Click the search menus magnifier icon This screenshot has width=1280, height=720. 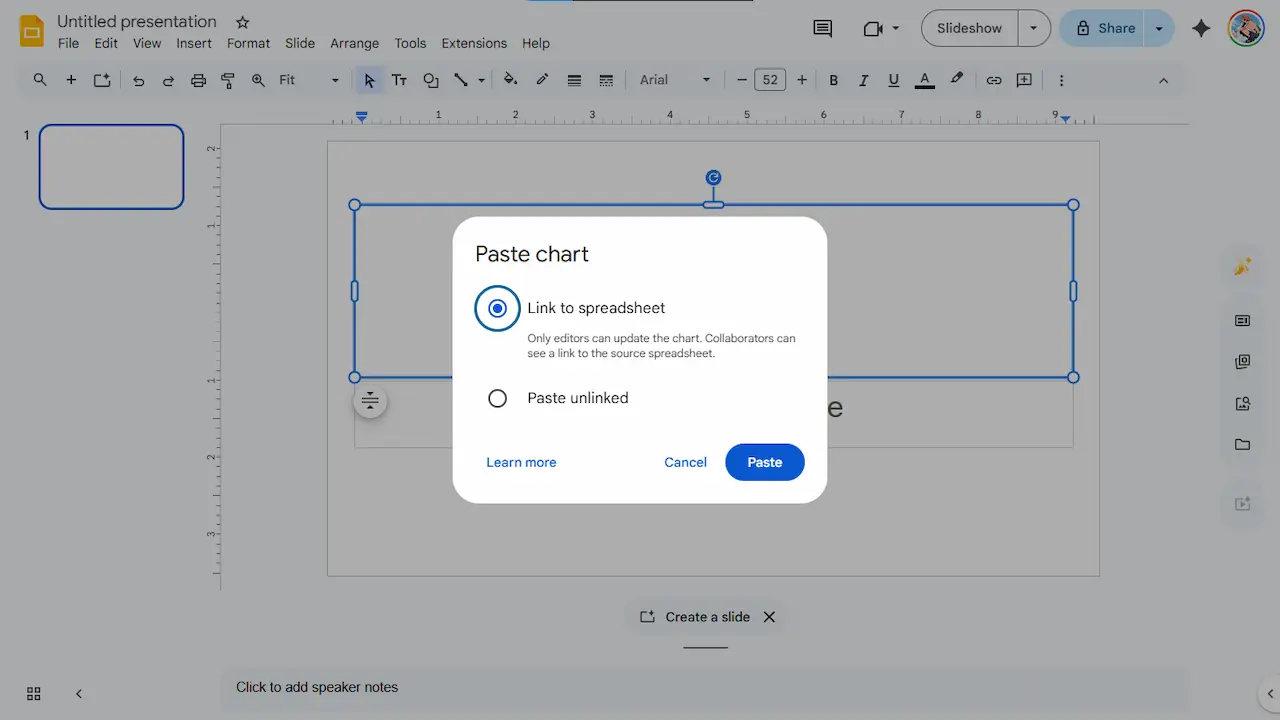point(40,80)
